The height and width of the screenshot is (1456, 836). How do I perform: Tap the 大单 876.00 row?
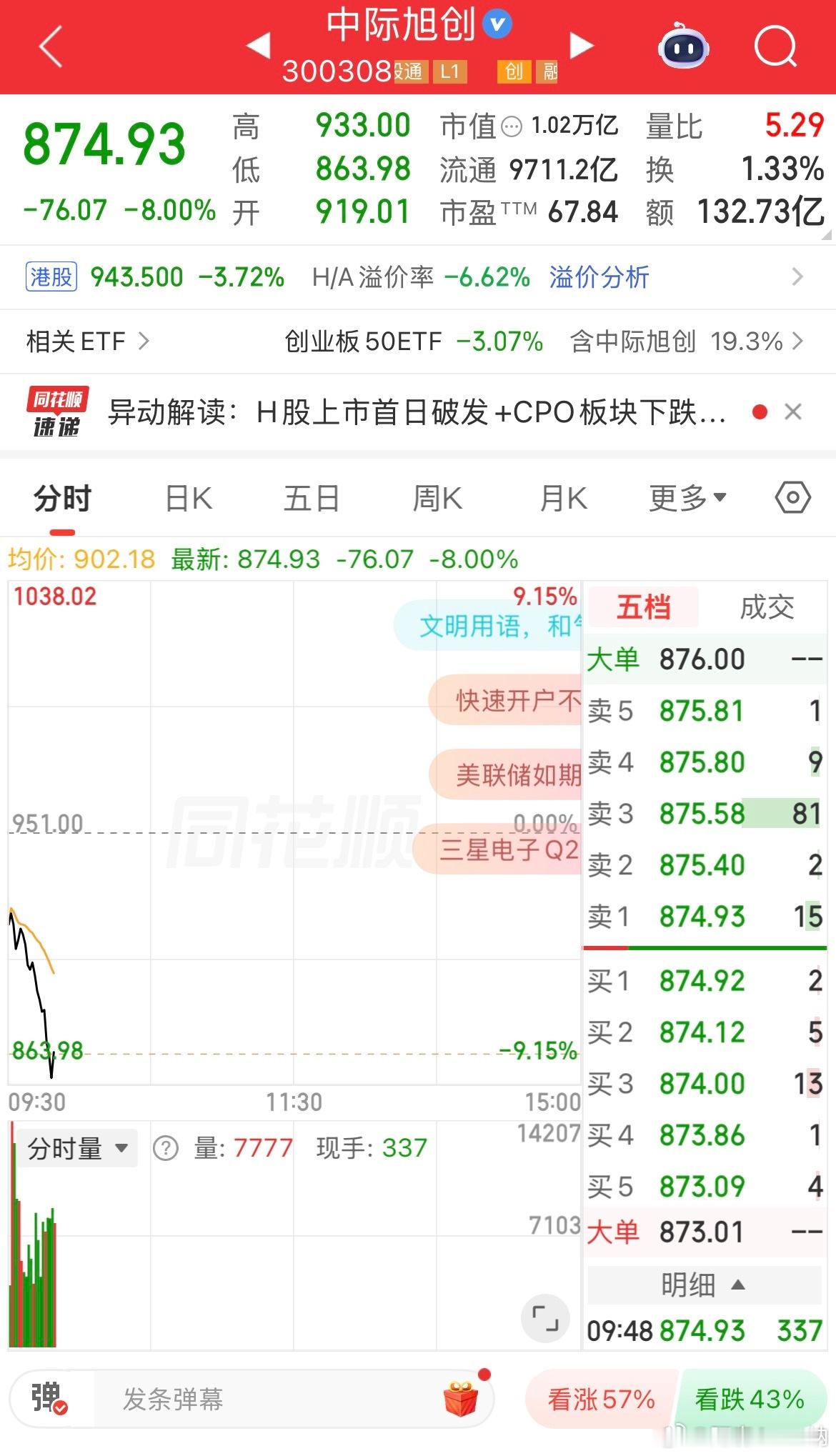705,659
